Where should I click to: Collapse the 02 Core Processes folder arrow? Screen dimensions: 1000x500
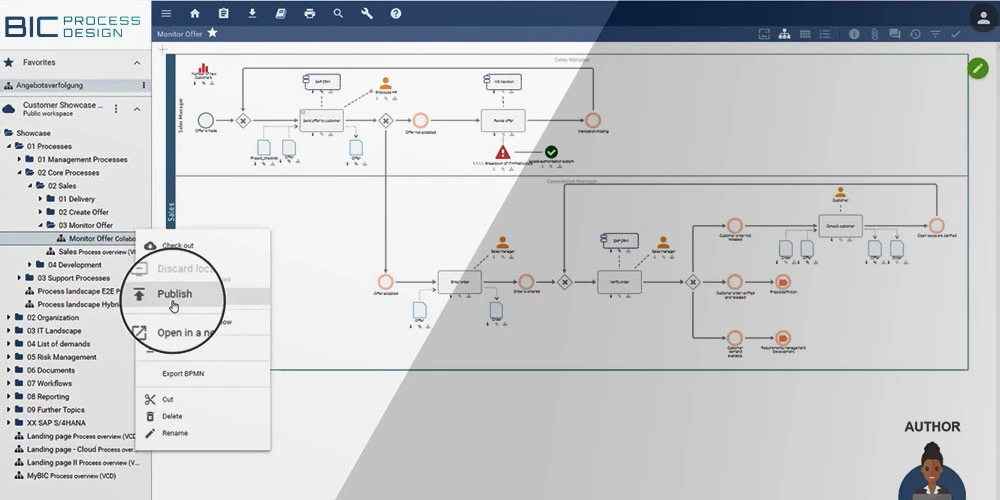(20, 173)
